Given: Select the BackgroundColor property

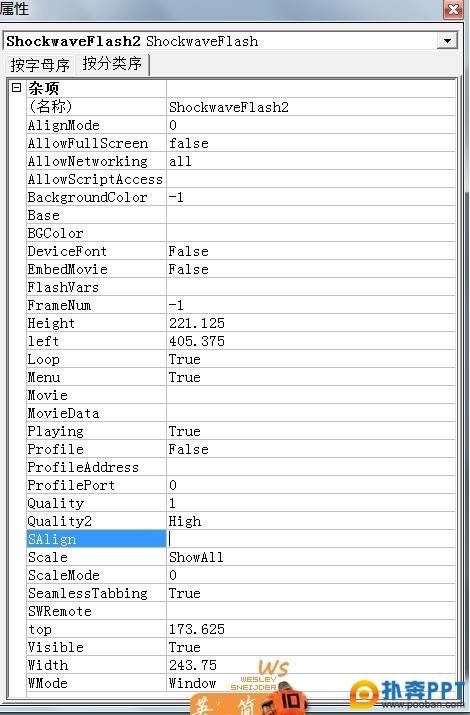Looking at the screenshot, I should (x=96, y=197).
